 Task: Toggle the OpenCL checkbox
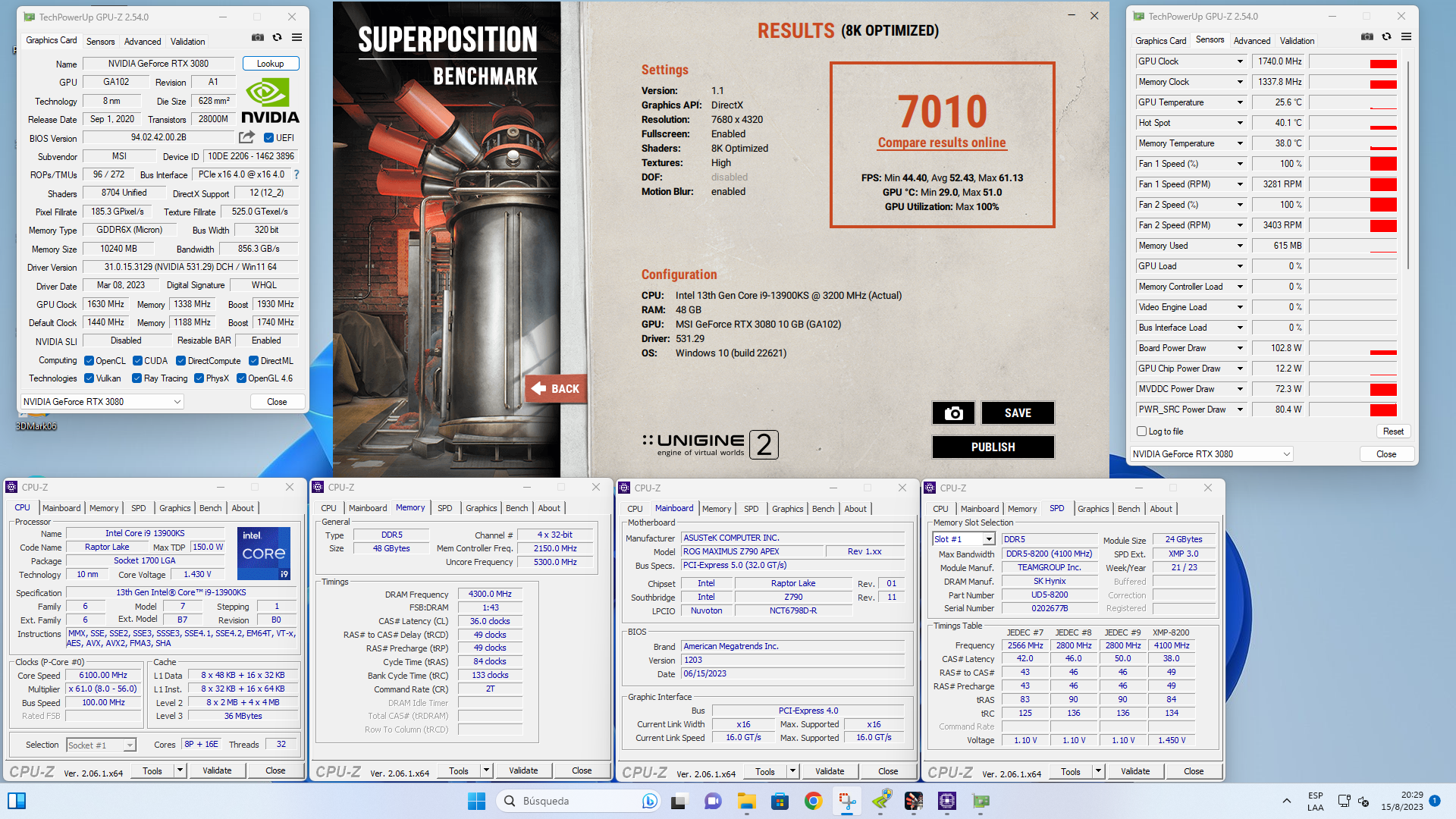coord(89,361)
